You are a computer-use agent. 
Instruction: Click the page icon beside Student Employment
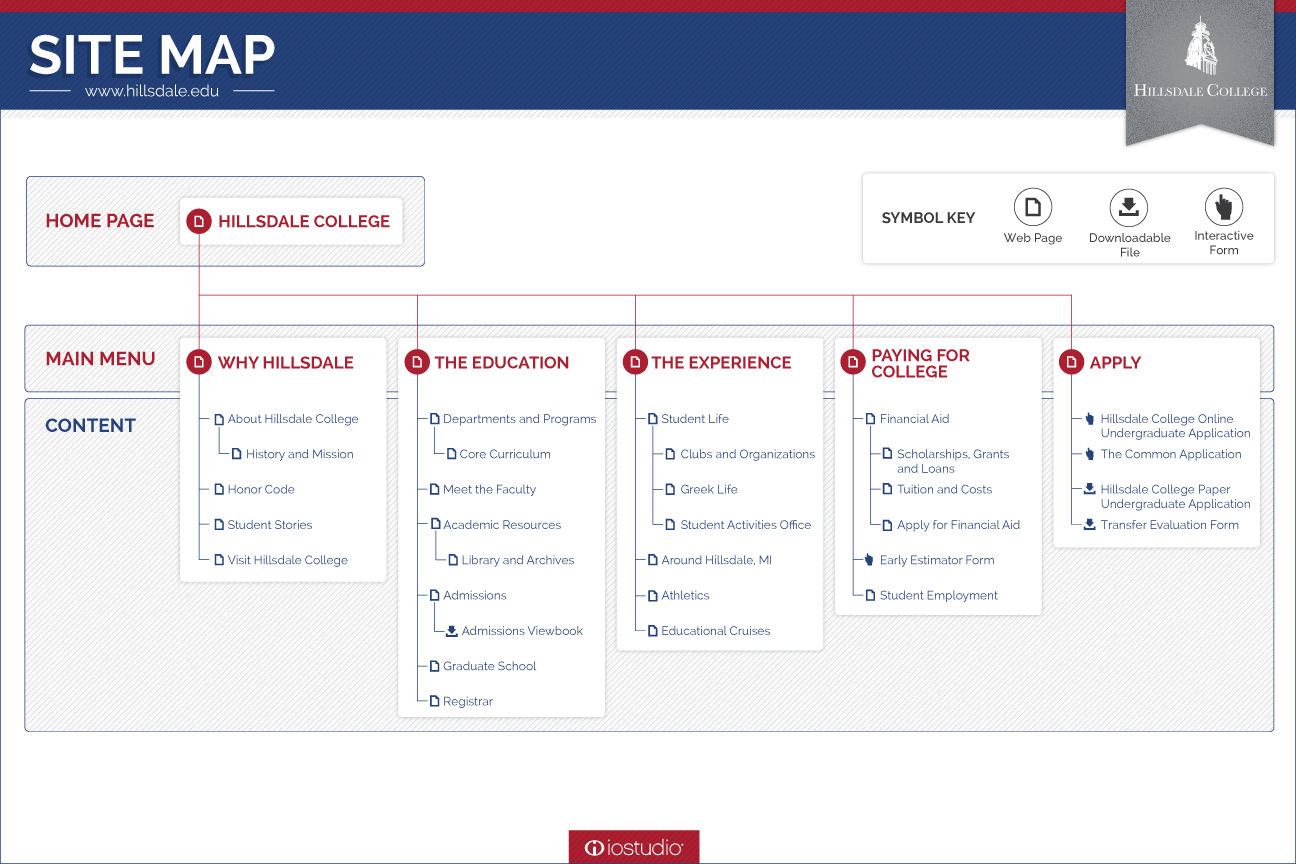[871, 595]
